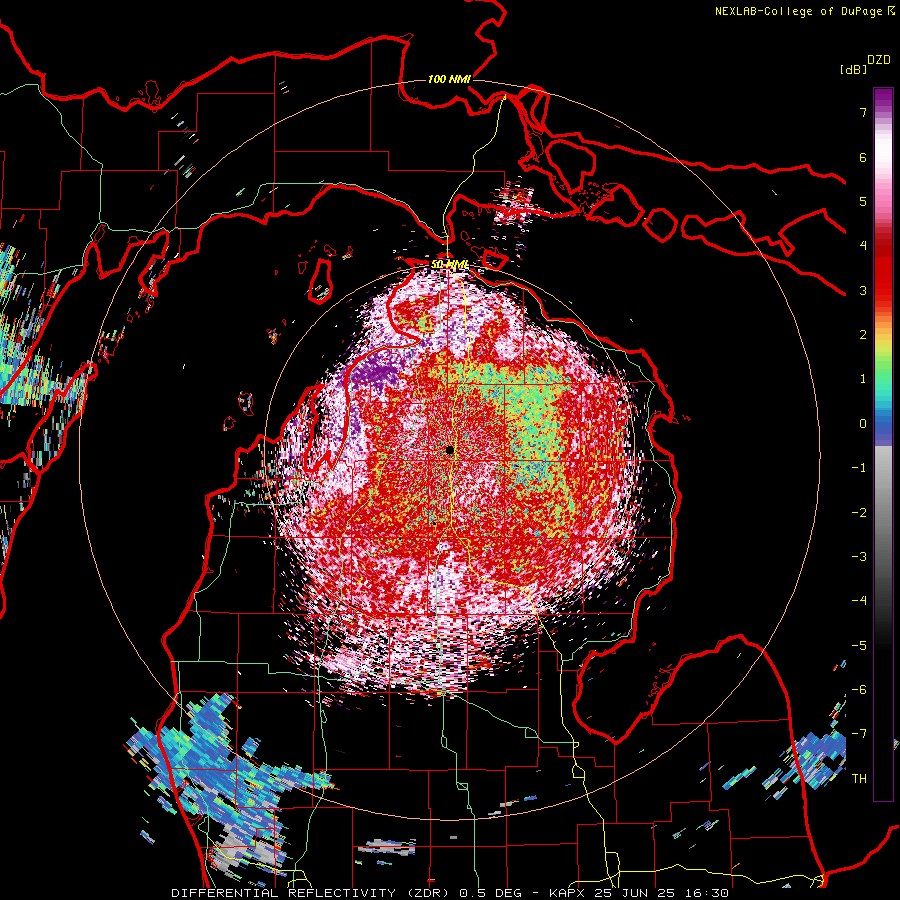This screenshot has height=900, width=900.
Task: Click the -6 value on color scale
Action: tap(859, 689)
